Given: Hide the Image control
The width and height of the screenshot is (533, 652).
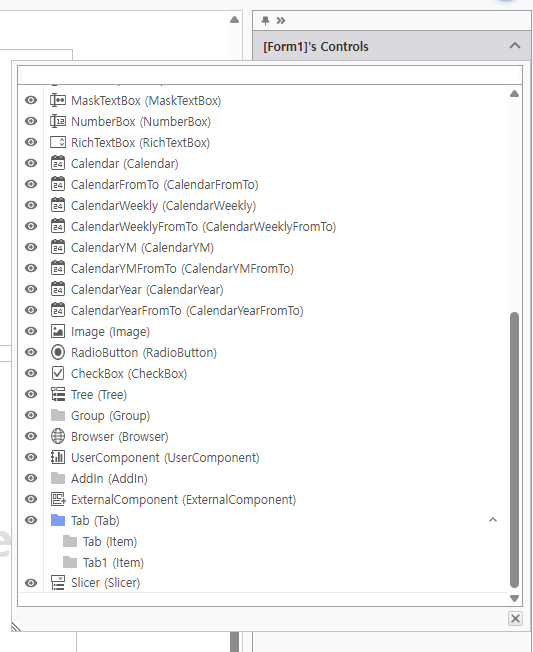Looking at the screenshot, I should coord(31,331).
